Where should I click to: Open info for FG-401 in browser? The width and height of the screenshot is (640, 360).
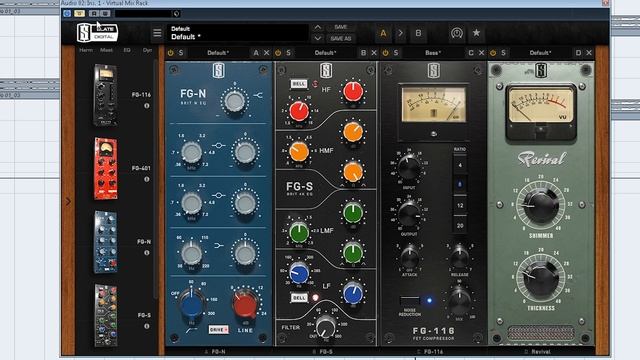click(x=147, y=179)
